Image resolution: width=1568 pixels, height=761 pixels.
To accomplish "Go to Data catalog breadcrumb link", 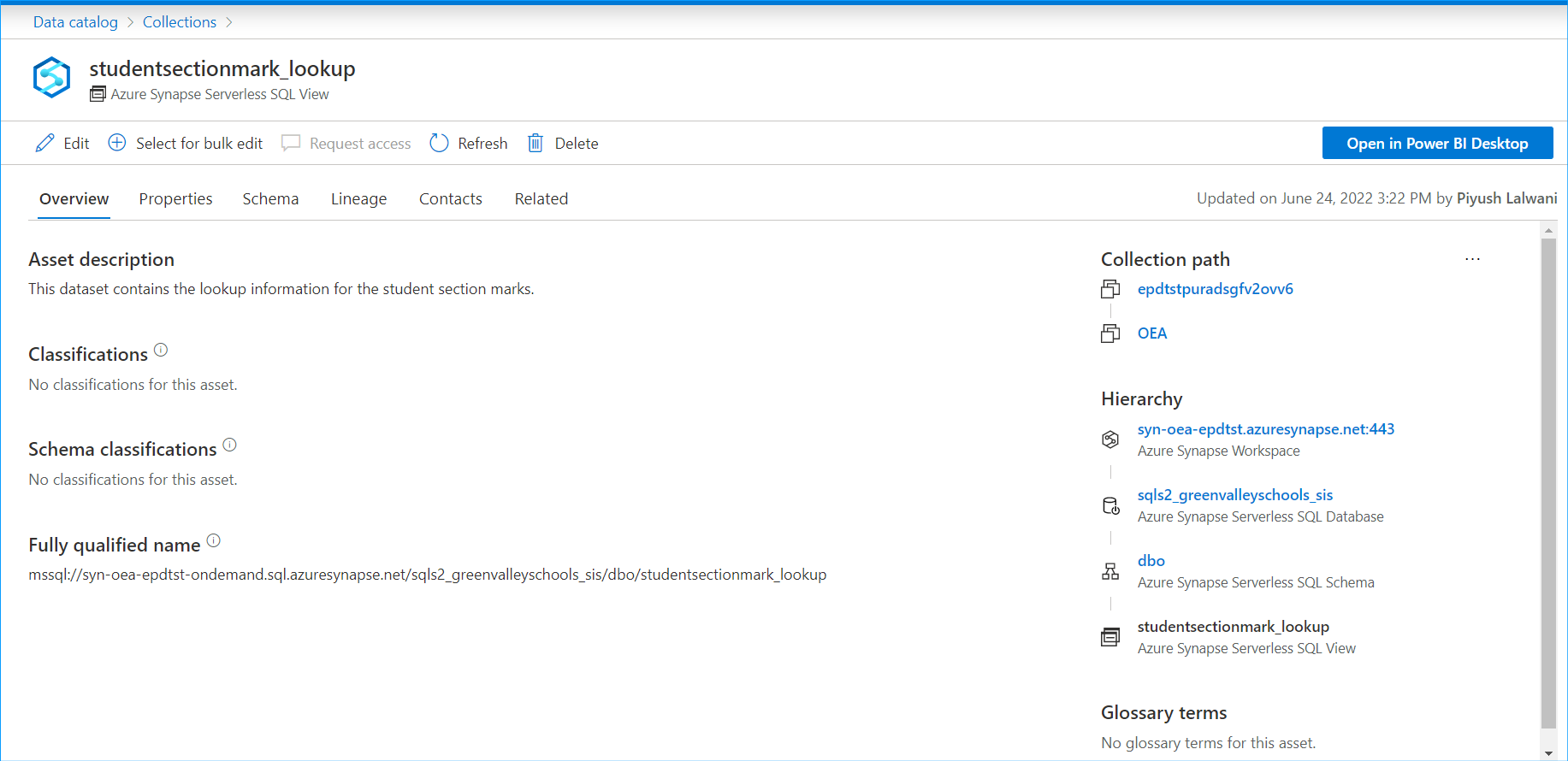I will 75,22.
